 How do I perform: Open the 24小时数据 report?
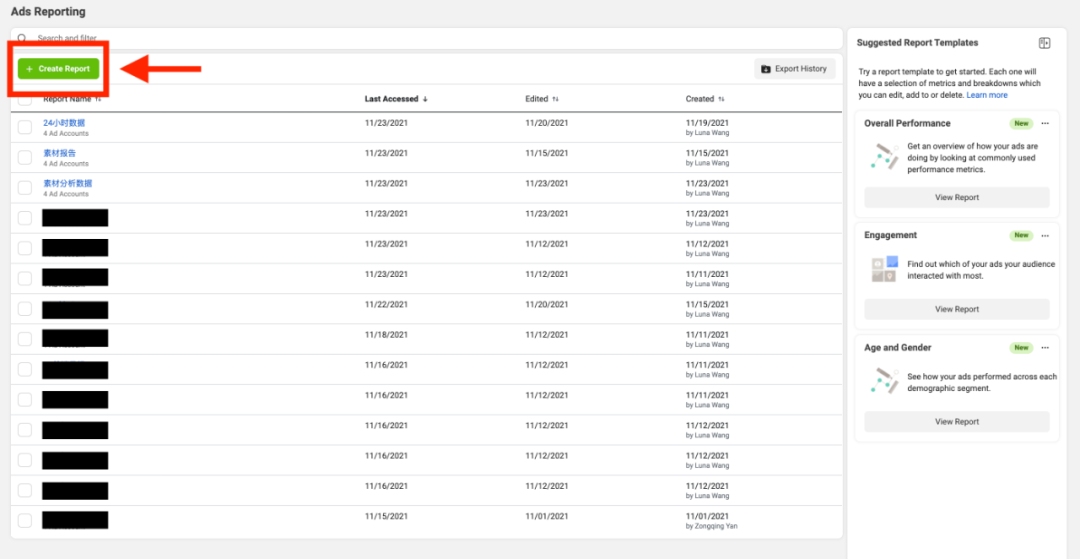click(64, 123)
